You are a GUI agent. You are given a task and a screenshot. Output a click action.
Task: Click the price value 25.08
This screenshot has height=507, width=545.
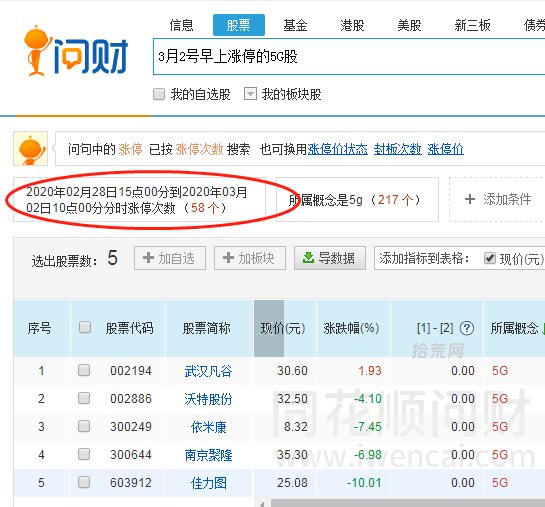pyautogui.click(x=292, y=483)
